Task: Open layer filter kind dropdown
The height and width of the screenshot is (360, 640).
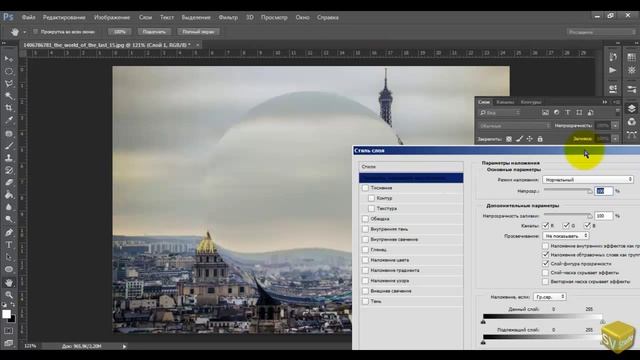Action: (500, 113)
